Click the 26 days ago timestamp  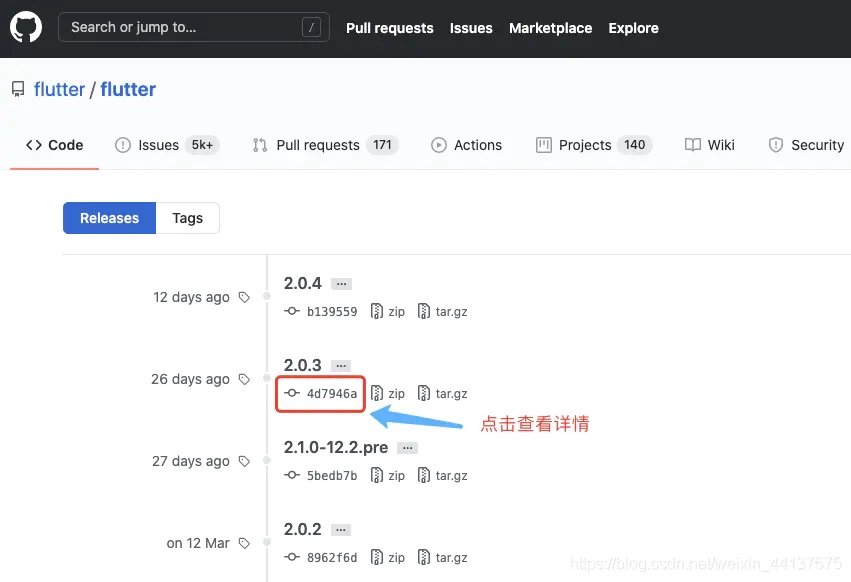190,379
